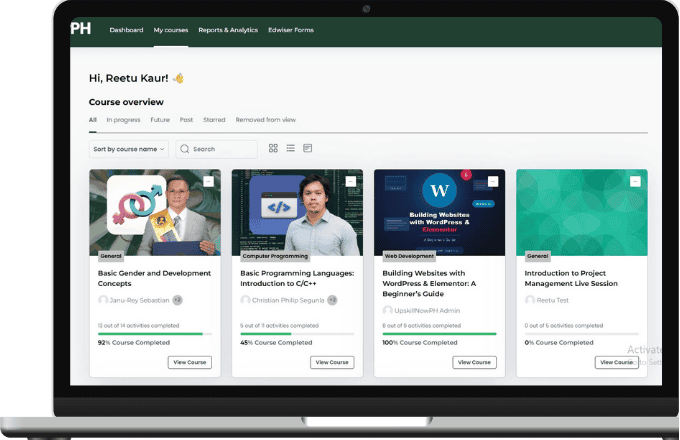View Course for Introduction to Project Management
680x440 pixels.
[x=617, y=362]
